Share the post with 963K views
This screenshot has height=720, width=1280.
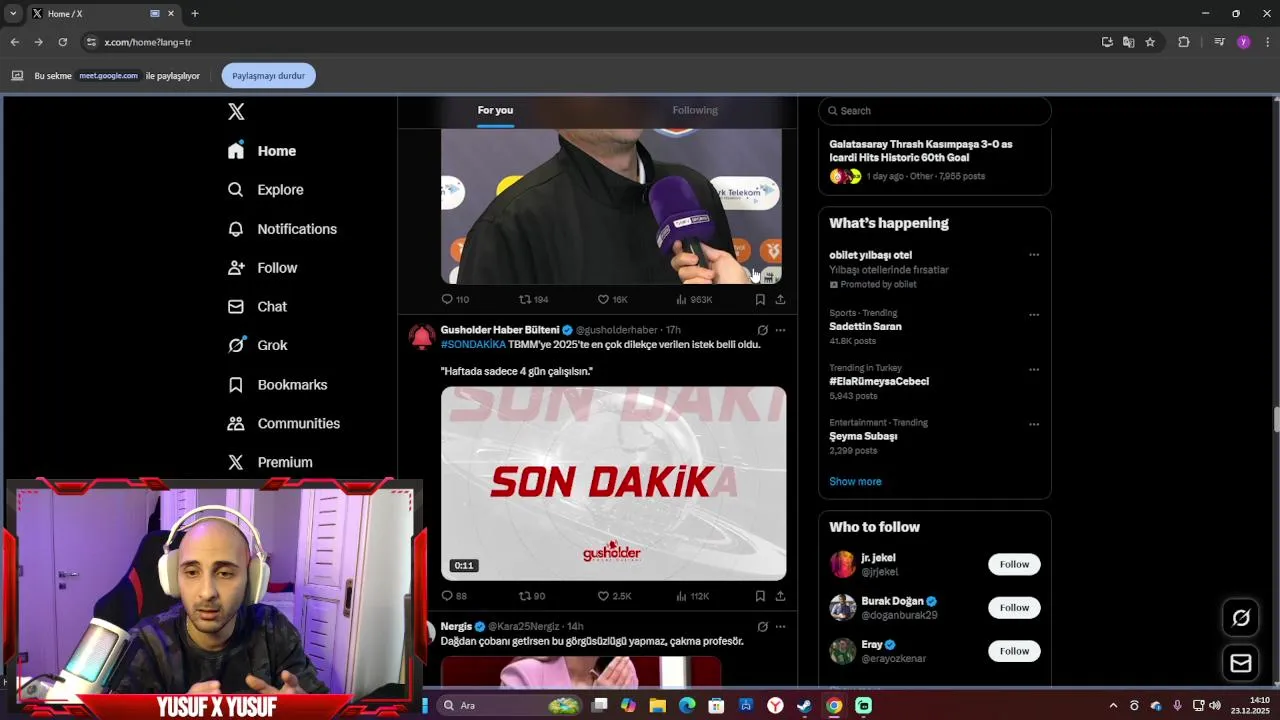pyautogui.click(x=780, y=300)
